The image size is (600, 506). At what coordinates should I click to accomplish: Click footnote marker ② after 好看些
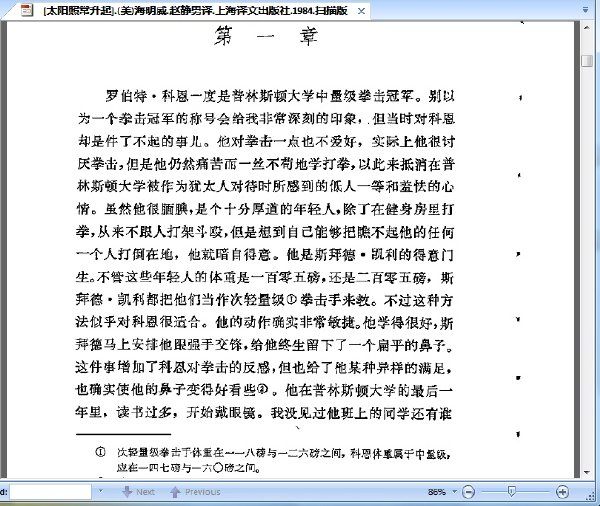[x=262, y=389]
